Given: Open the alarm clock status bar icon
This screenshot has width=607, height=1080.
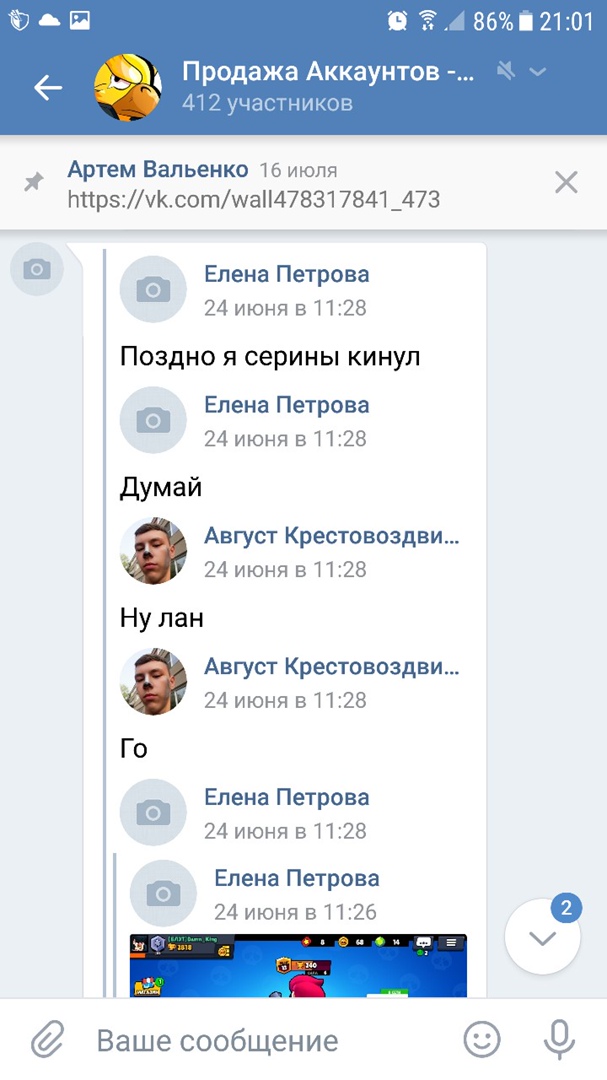Looking at the screenshot, I should (x=397, y=20).
